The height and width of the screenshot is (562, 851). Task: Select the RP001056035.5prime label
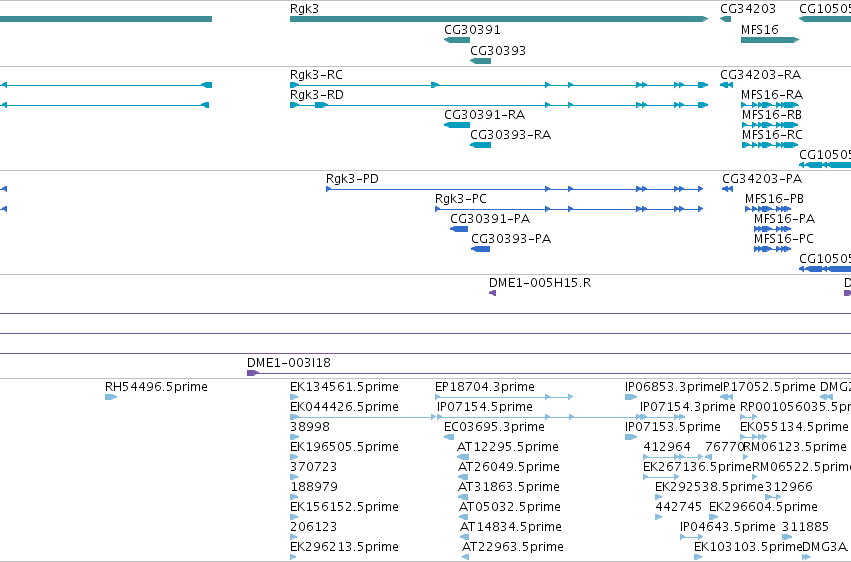(x=796, y=407)
